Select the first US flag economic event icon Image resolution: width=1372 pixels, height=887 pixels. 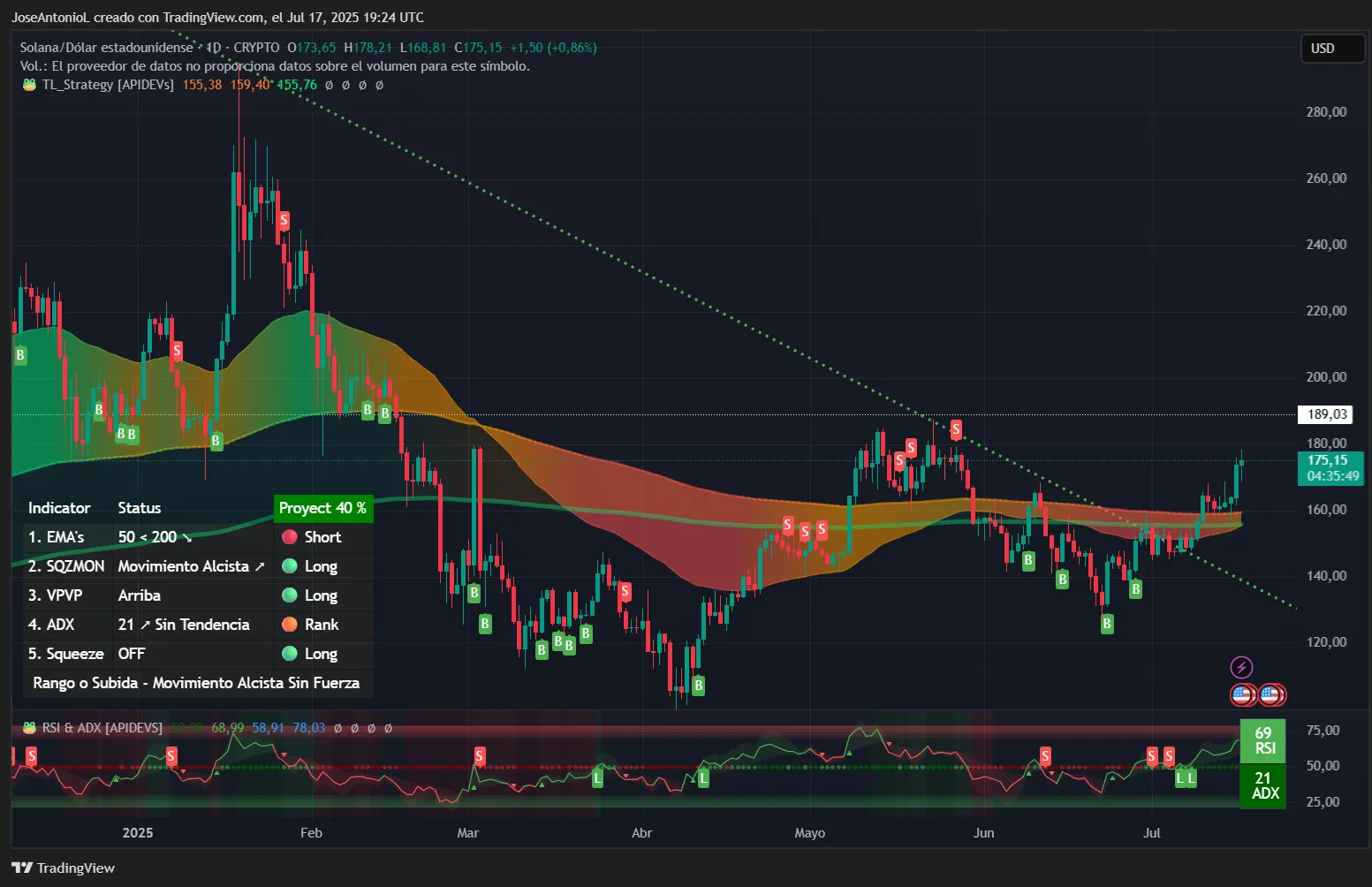pyautogui.click(x=1243, y=694)
